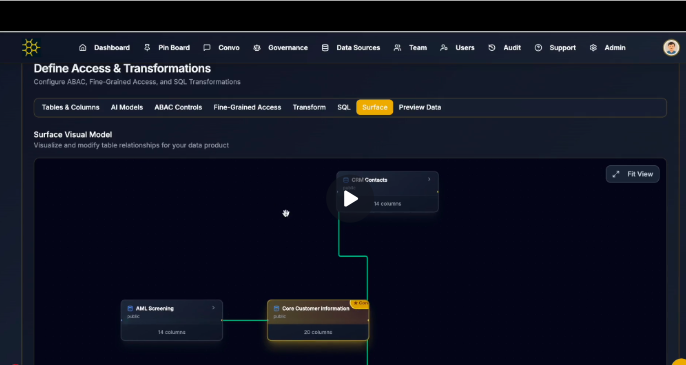Open the ABAC Controls tab

pyautogui.click(x=178, y=107)
